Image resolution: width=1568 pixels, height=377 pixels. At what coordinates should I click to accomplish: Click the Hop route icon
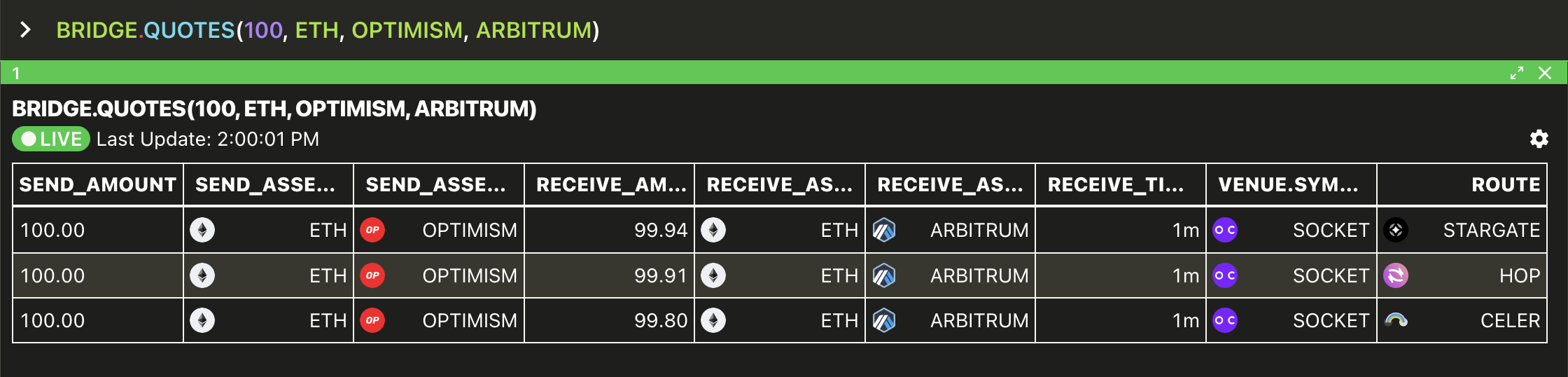1396,275
